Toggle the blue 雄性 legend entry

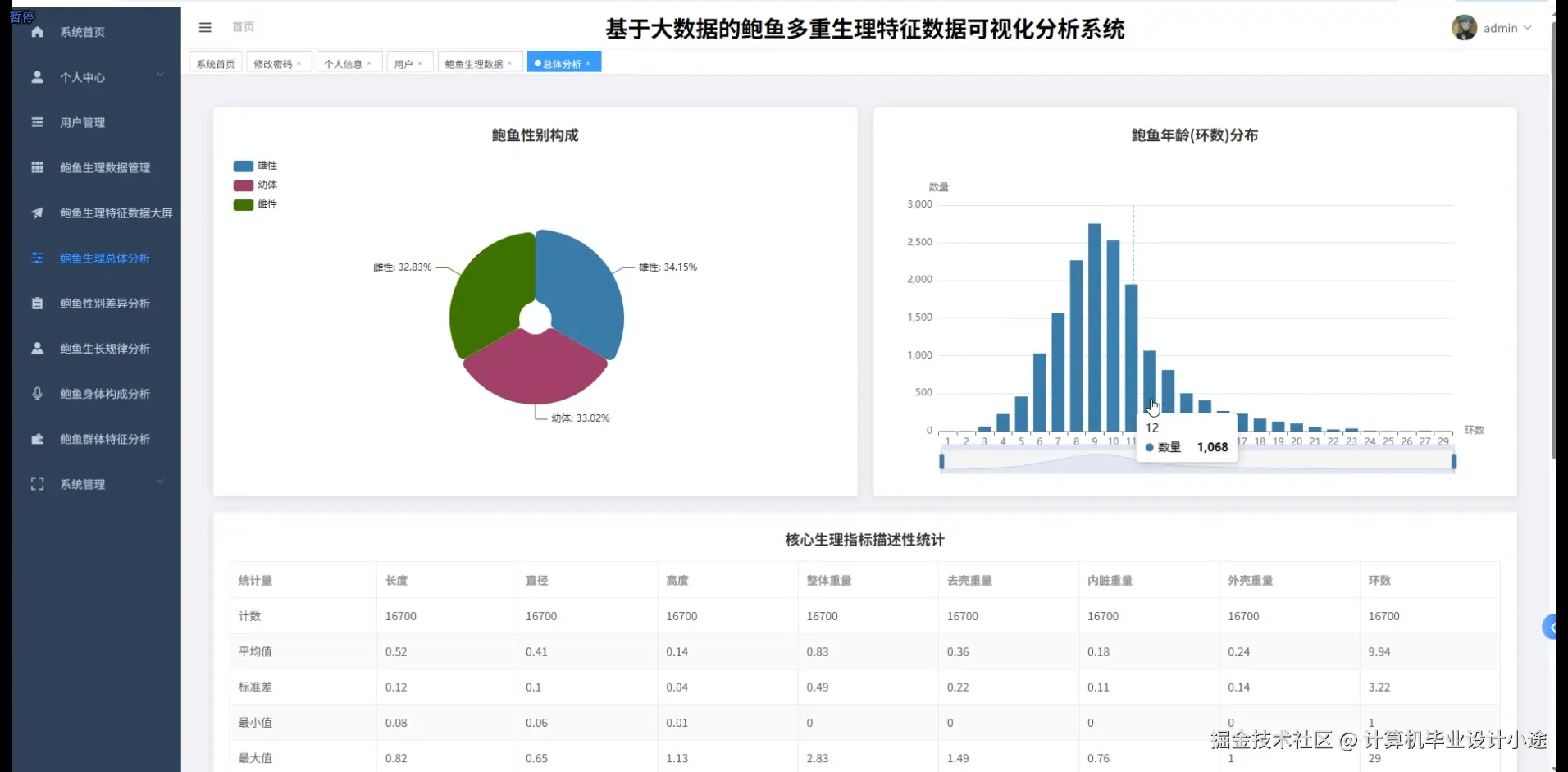point(255,166)
